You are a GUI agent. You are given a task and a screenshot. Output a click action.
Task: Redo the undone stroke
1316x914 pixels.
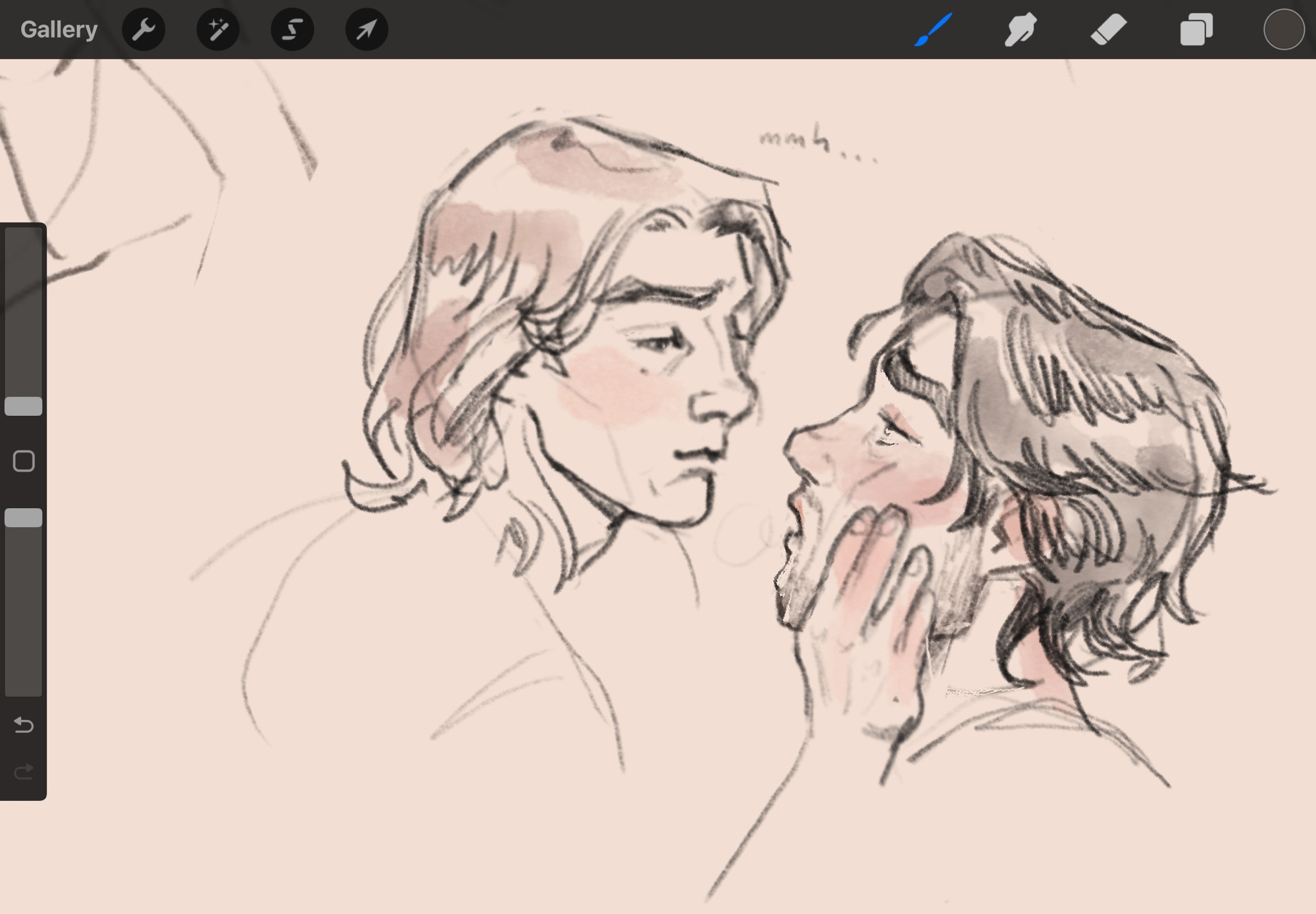[x=24, y=771]
